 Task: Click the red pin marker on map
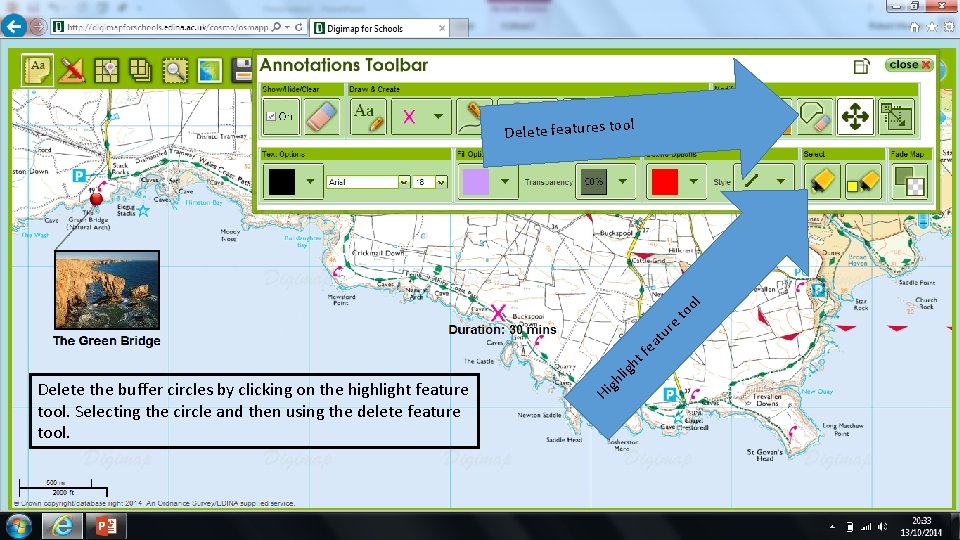(x=96, y=198)
